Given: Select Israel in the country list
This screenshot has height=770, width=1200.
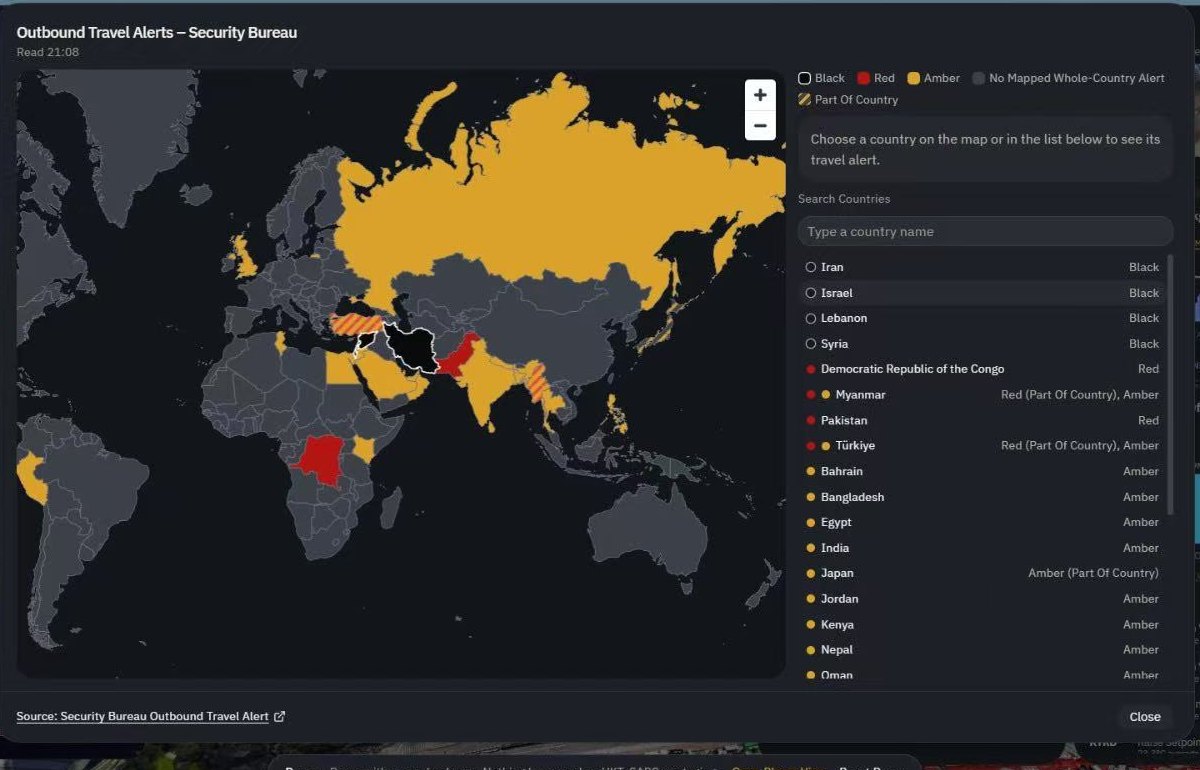Looking at the screenshot, I should (x=982, y=293).
